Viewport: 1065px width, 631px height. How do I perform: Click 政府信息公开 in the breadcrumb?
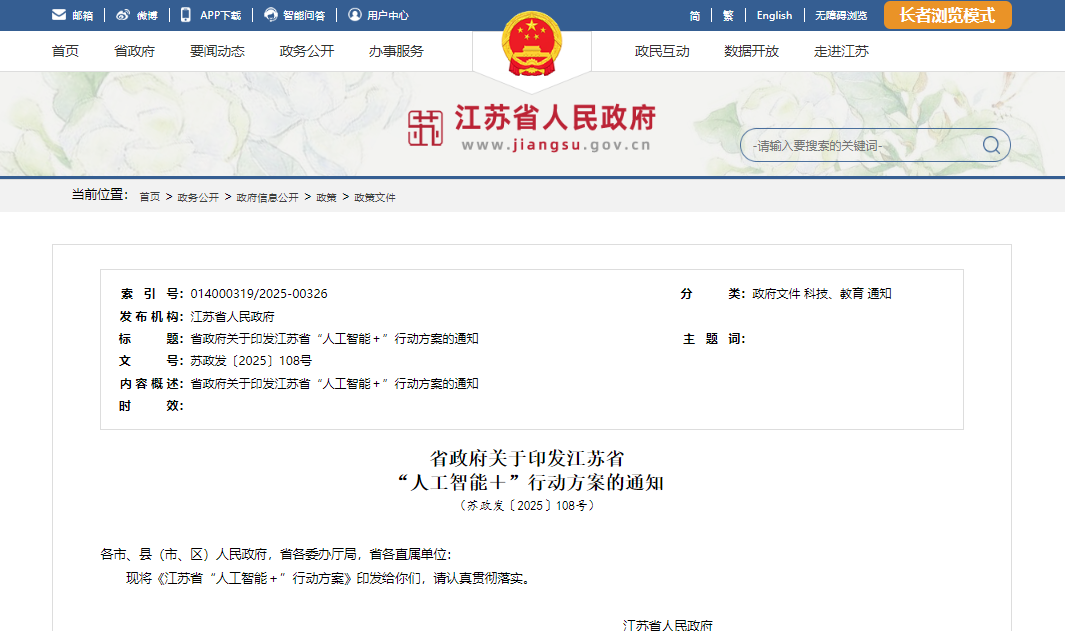click(267, 198)
